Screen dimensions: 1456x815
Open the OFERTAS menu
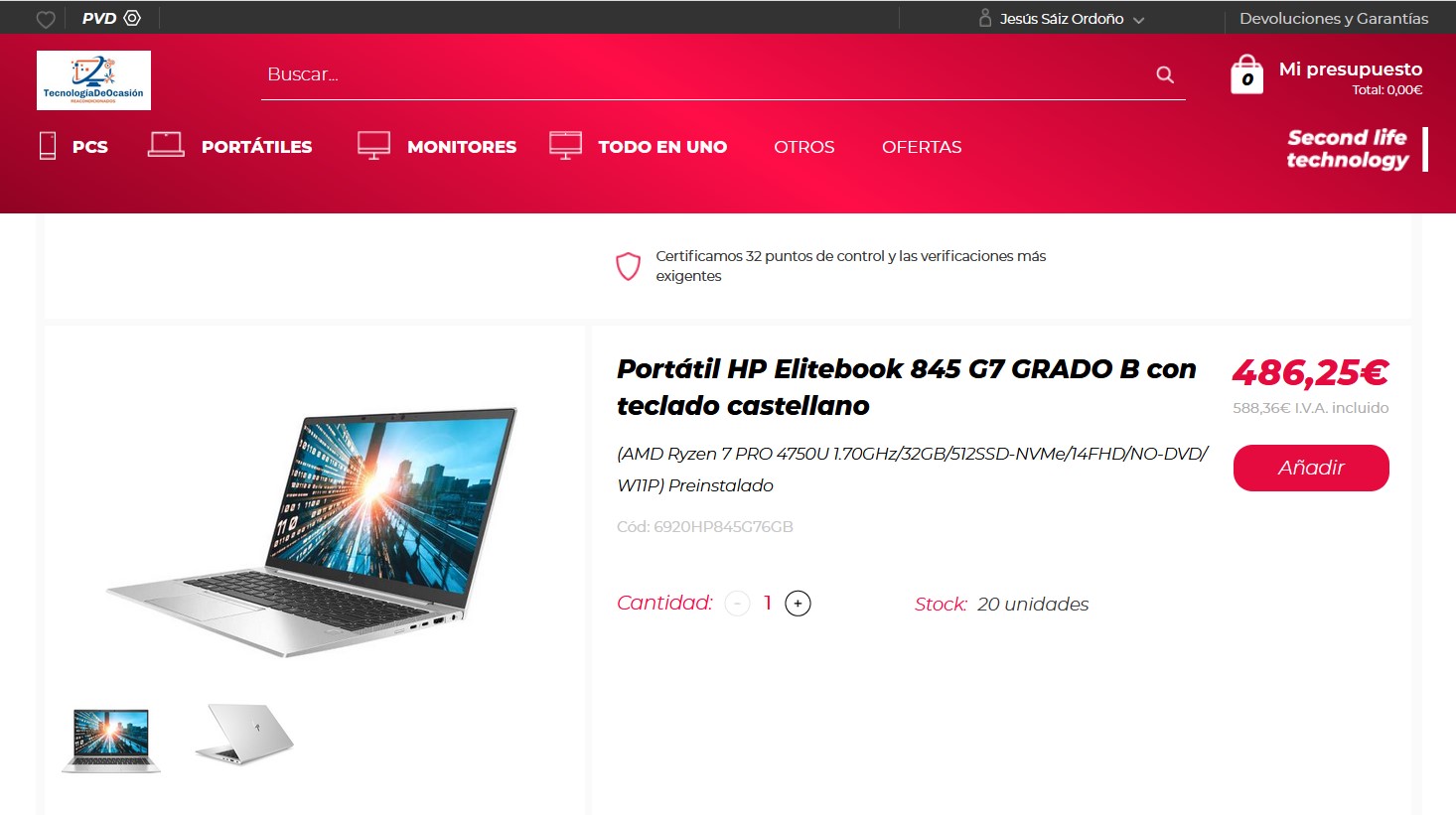922,147
